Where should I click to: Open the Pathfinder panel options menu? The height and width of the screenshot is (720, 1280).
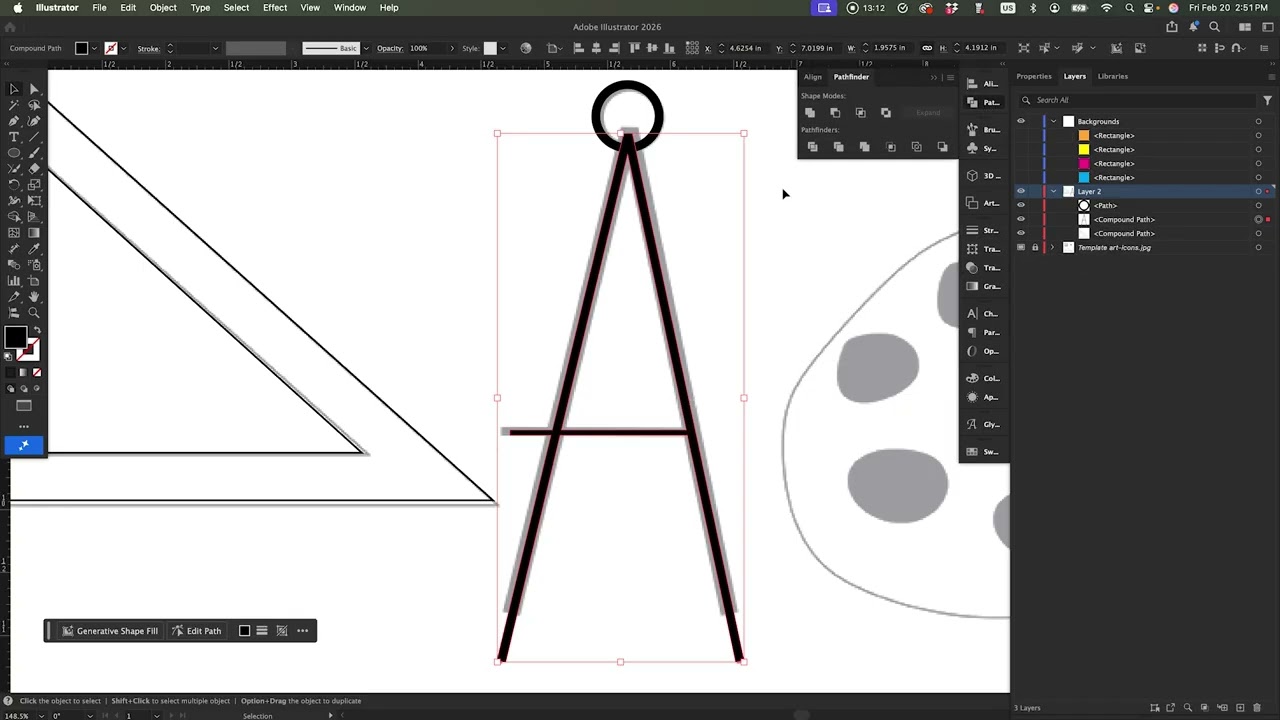950,77
